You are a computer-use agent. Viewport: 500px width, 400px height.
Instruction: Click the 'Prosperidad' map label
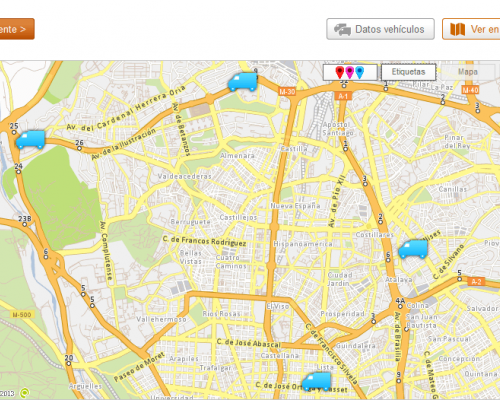[342, 314]
